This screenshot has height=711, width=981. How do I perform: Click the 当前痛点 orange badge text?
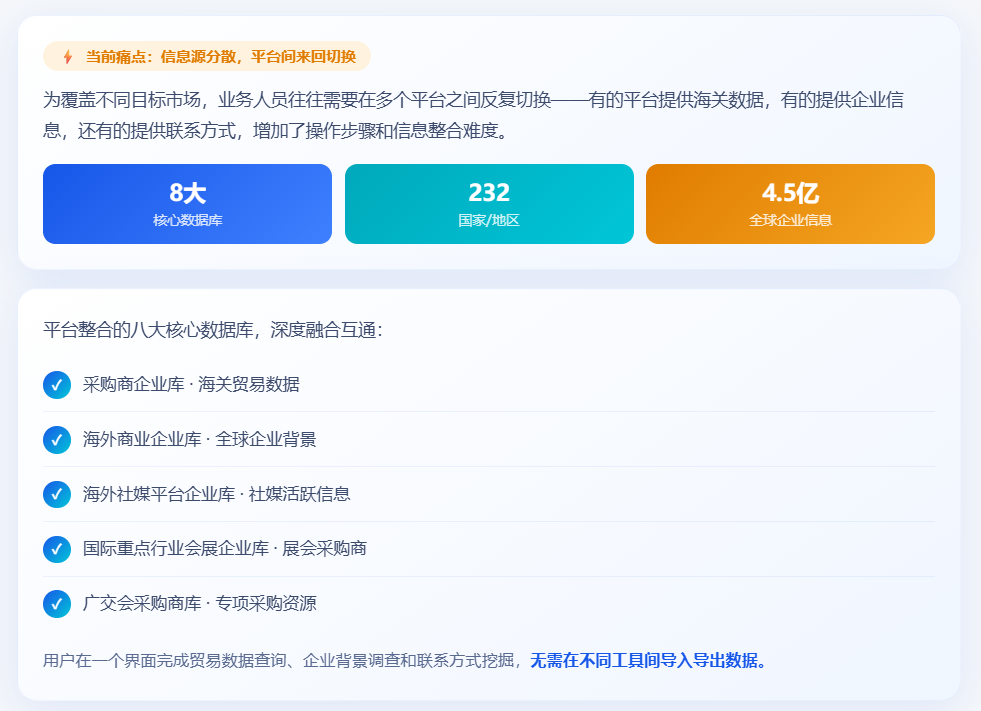coord(221,57)
